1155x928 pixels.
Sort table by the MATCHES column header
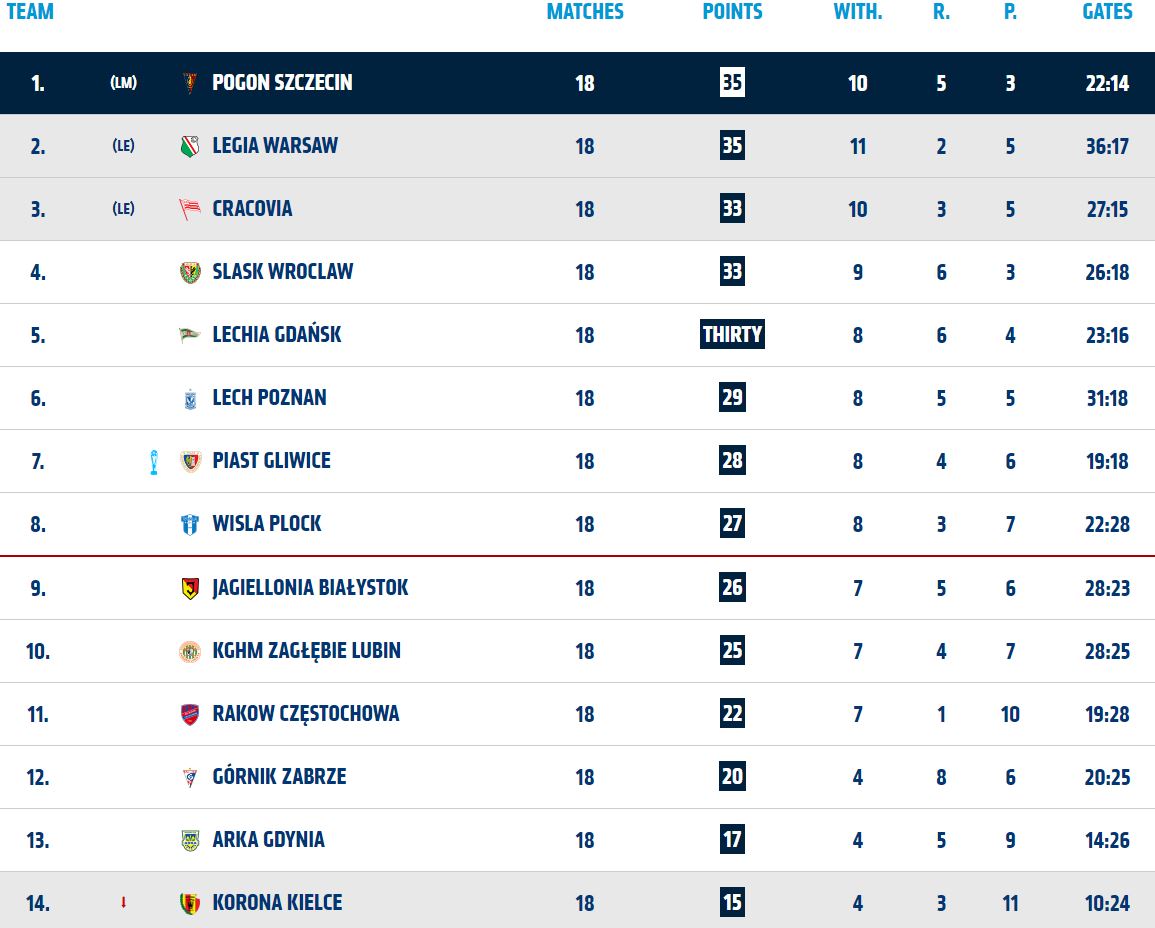tap(585, 12)
